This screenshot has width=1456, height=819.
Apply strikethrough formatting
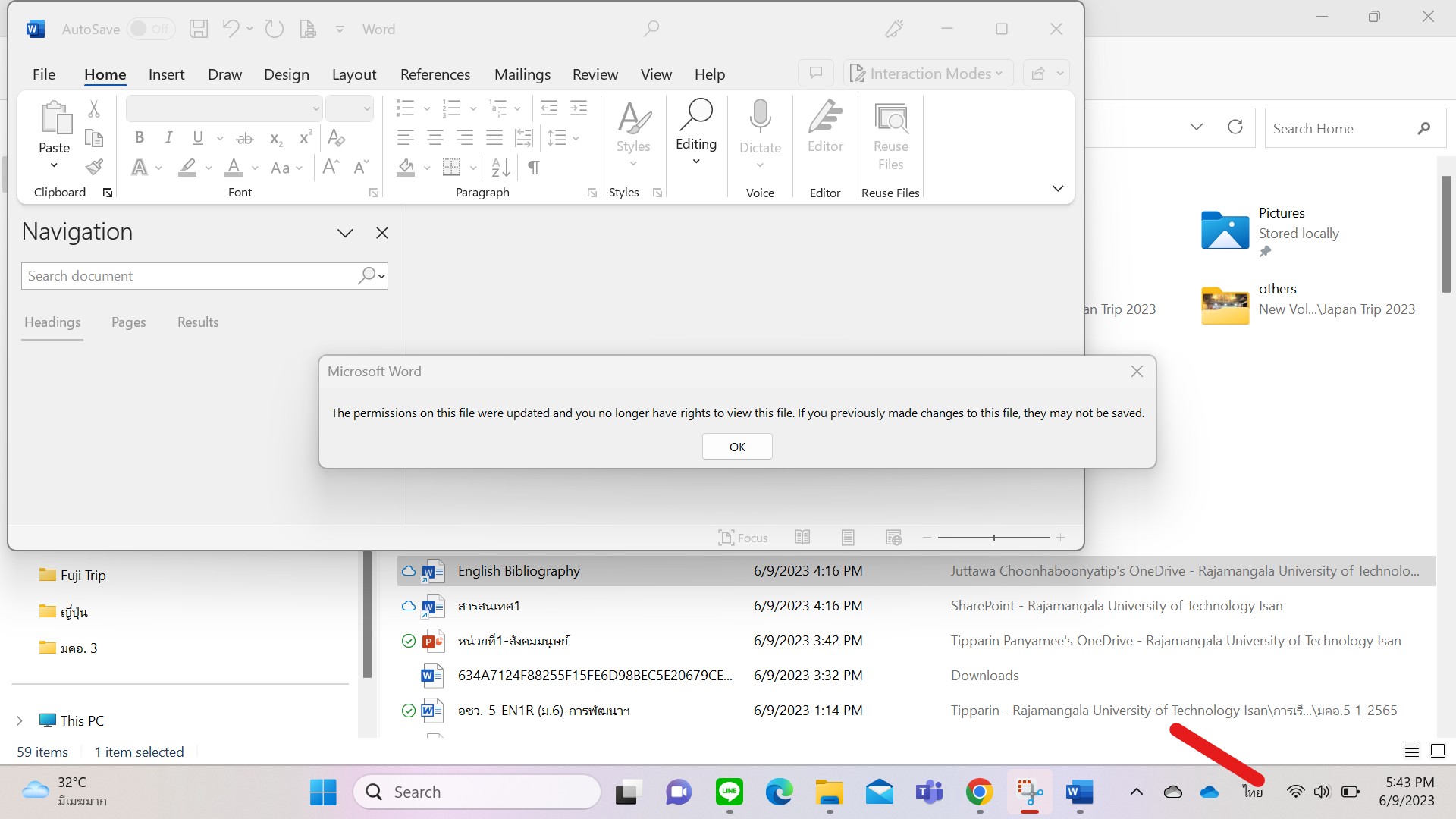click(x=244, y=138)
